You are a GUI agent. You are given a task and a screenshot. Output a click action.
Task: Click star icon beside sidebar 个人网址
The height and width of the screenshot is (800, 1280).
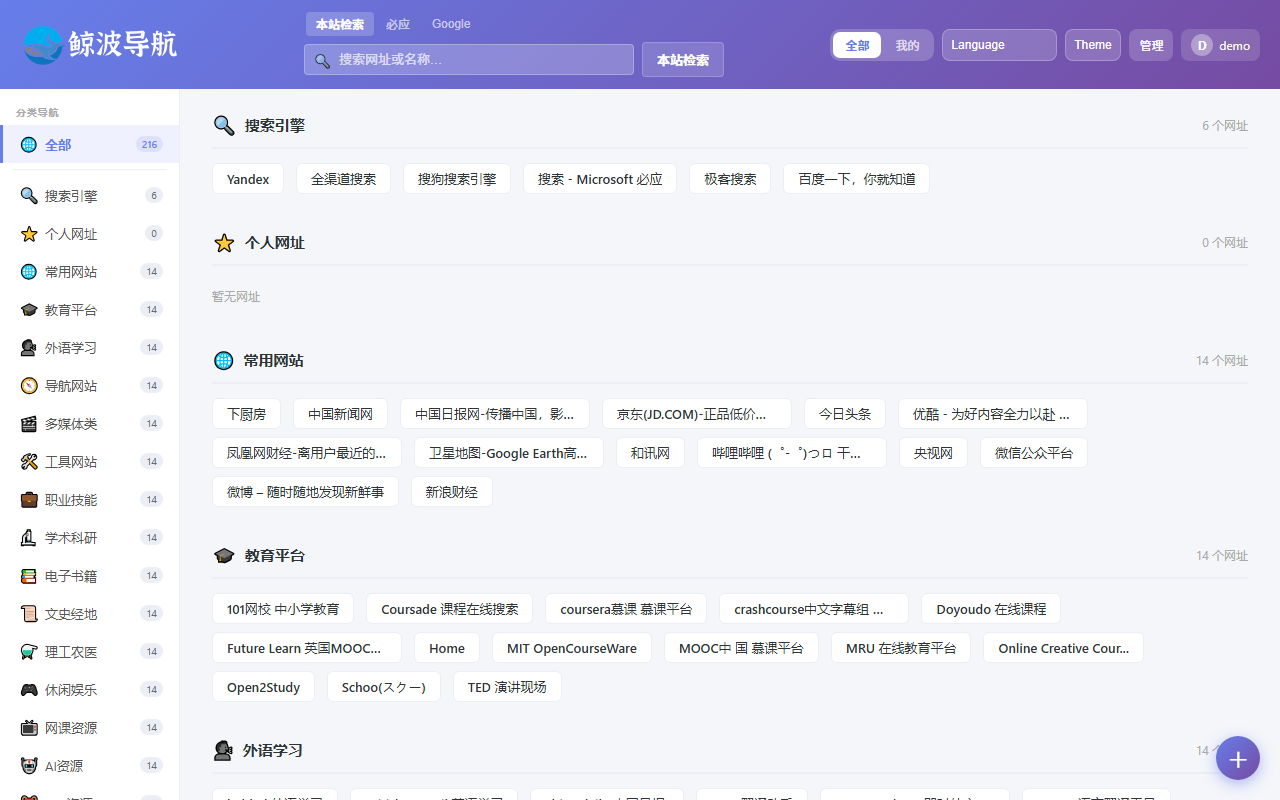coord(29,234)
